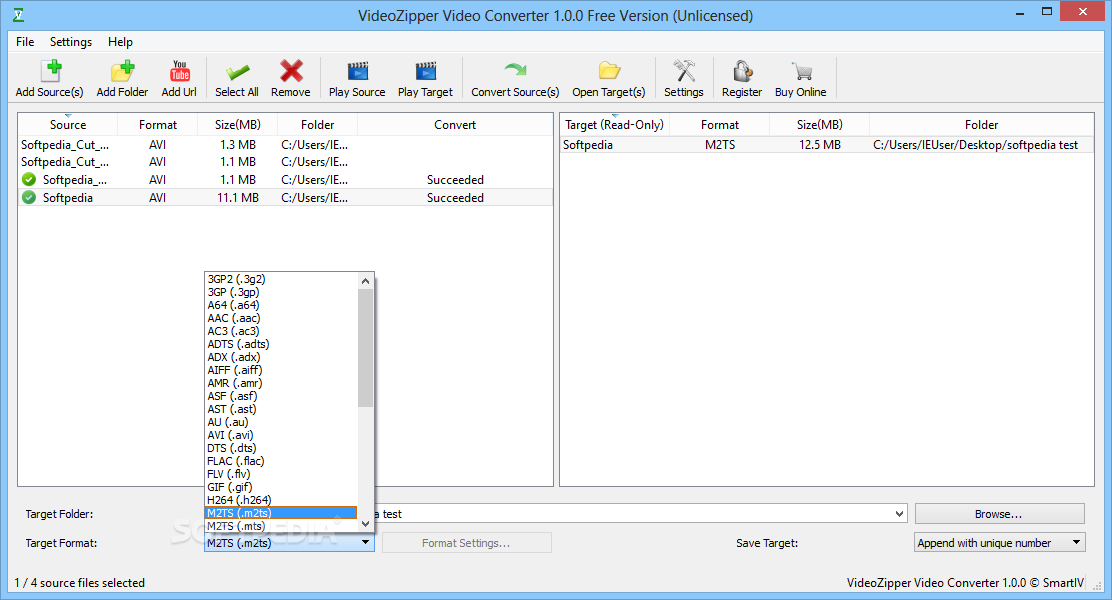Click green success icon on the Softpedia 11.1 MB row

(x=29, y=198)
